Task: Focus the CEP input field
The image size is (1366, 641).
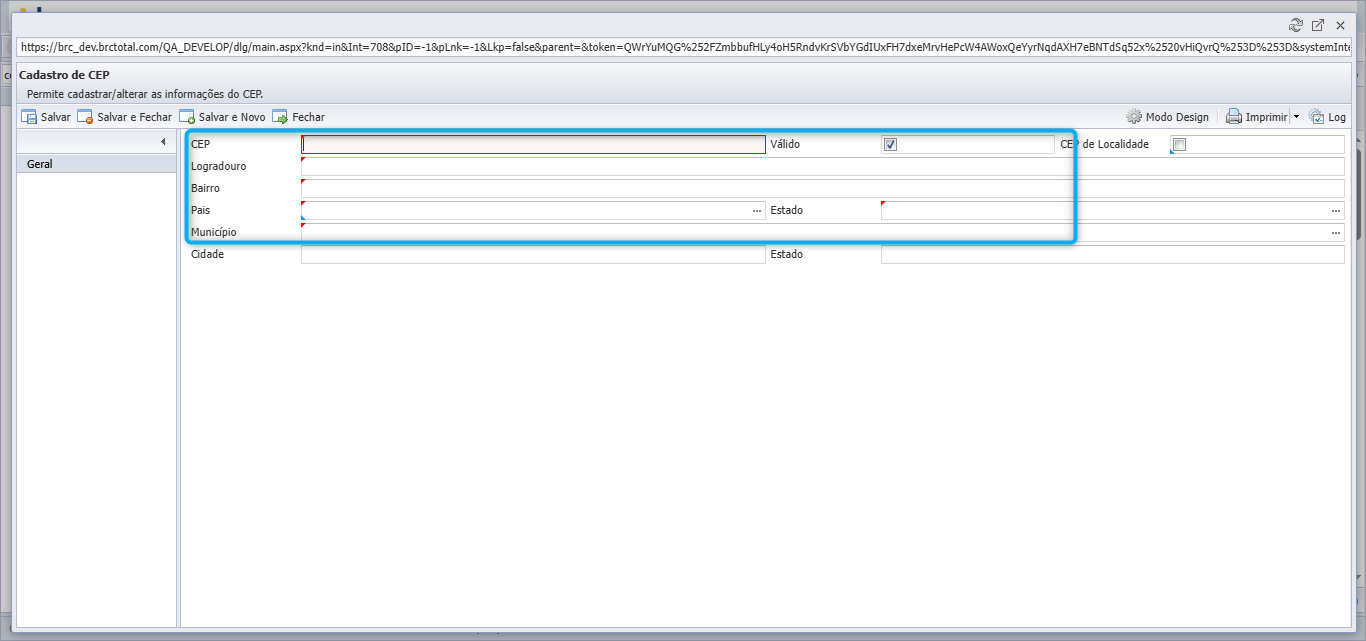Action: [x=533, y=144]
